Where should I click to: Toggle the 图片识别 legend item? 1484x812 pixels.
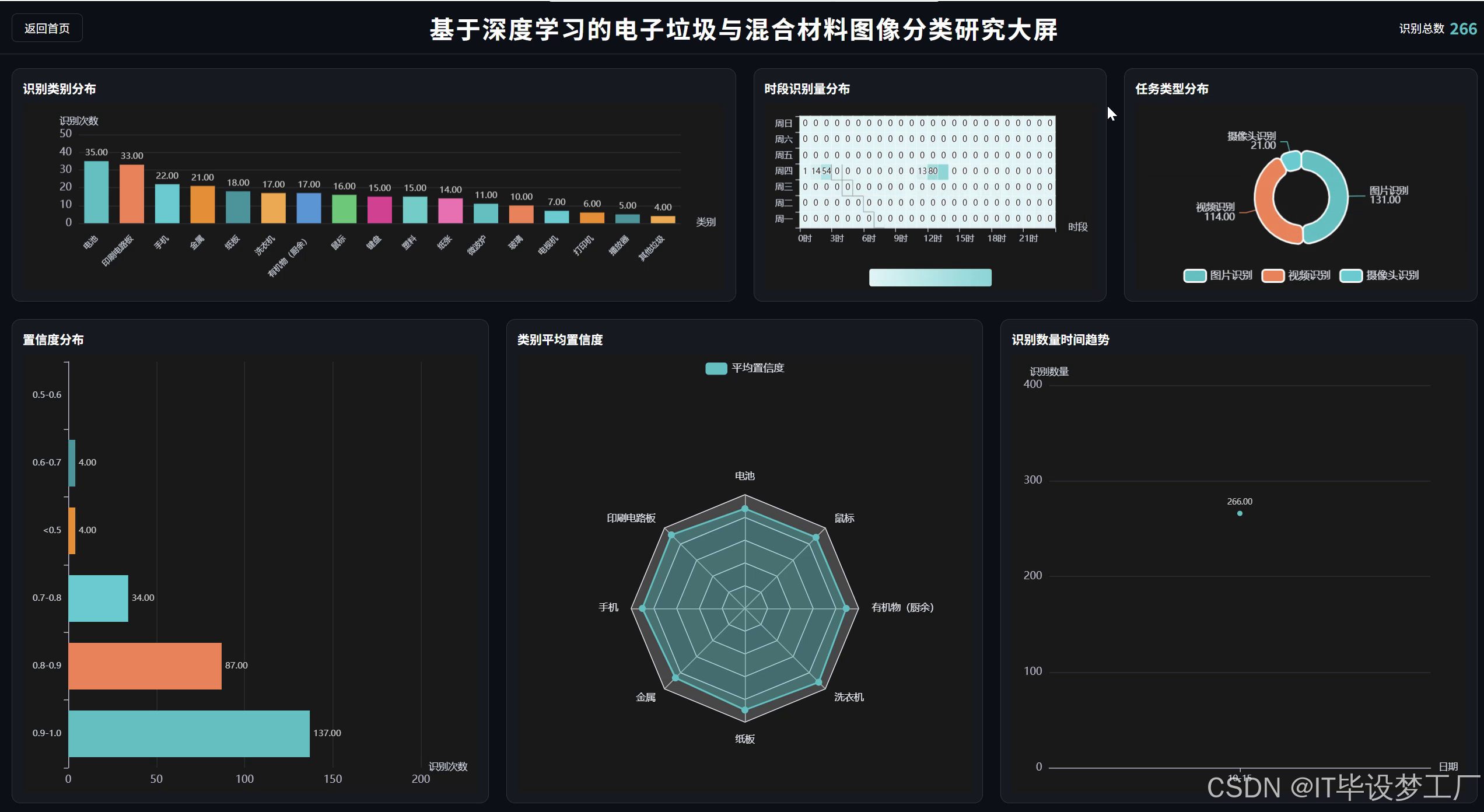[1218, 275]
